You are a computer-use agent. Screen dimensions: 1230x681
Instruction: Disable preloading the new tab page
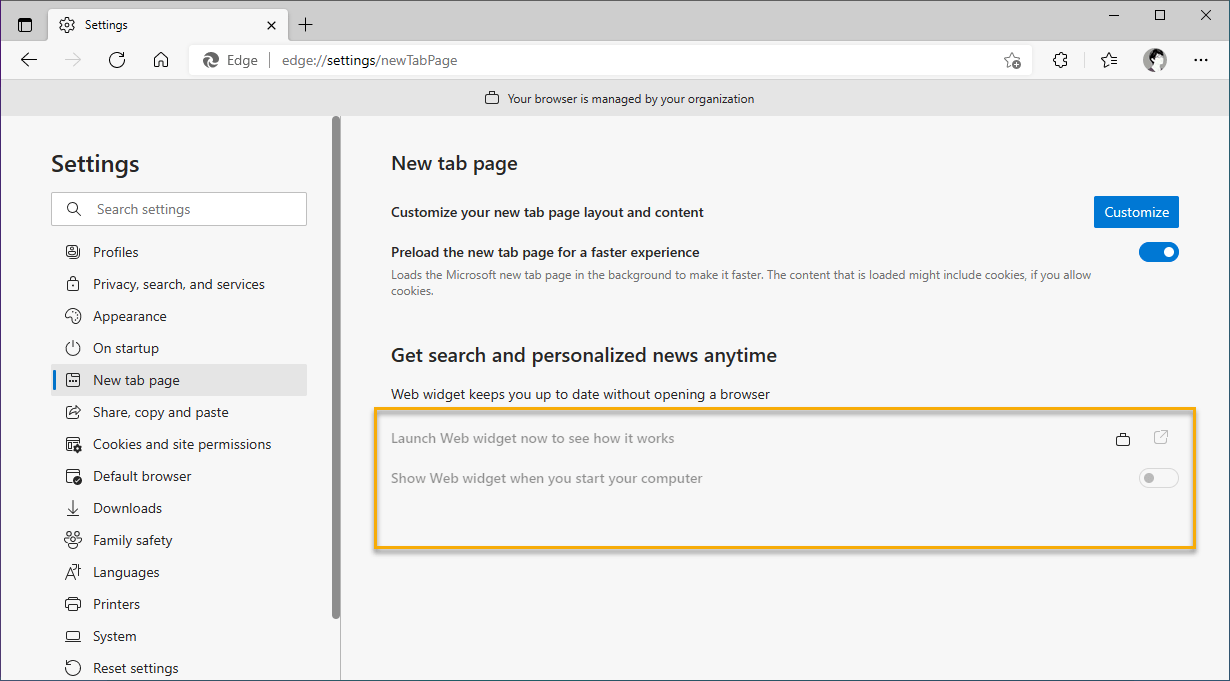pyautogui.click(x=1158, y=251)
